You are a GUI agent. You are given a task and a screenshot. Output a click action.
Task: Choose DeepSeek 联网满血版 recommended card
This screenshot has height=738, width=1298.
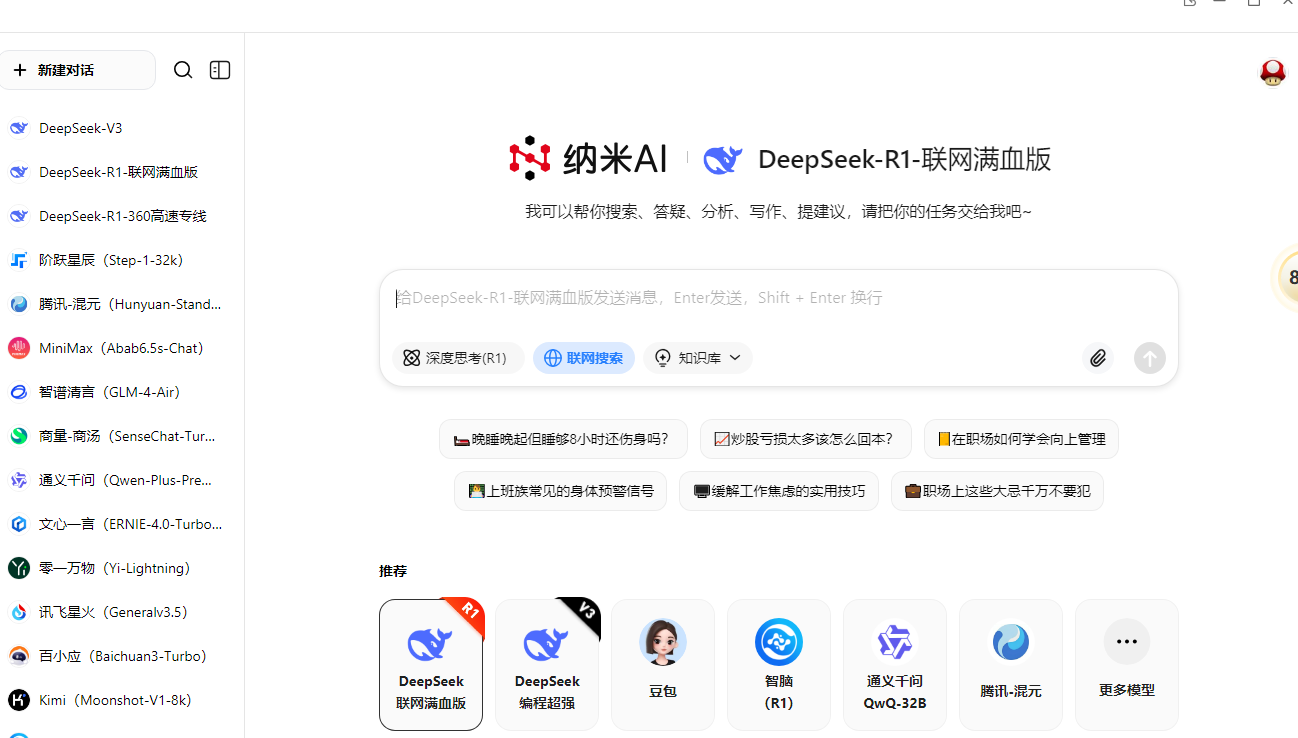[431, 665]
